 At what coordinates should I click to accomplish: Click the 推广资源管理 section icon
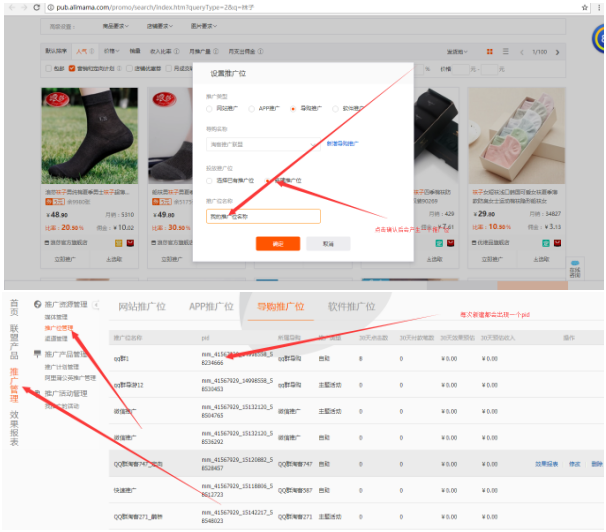(39, 304)
